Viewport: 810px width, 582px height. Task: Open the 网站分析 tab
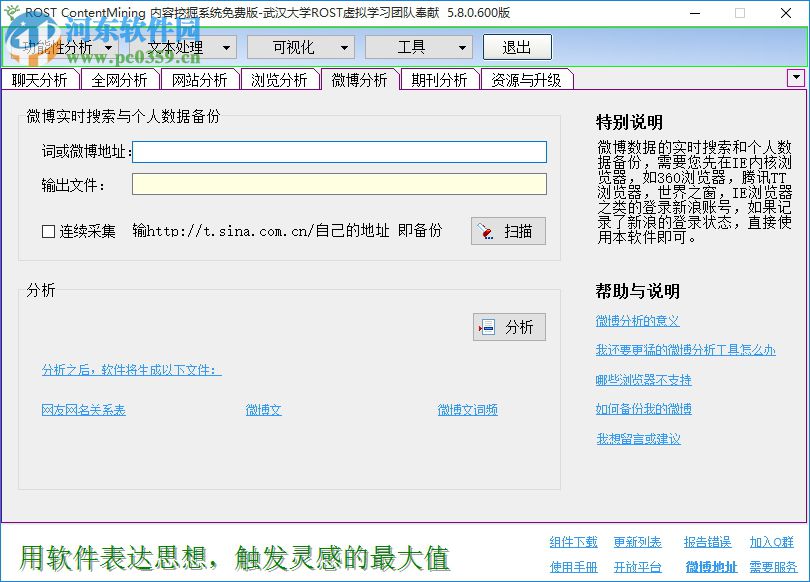tap(199, 78)
